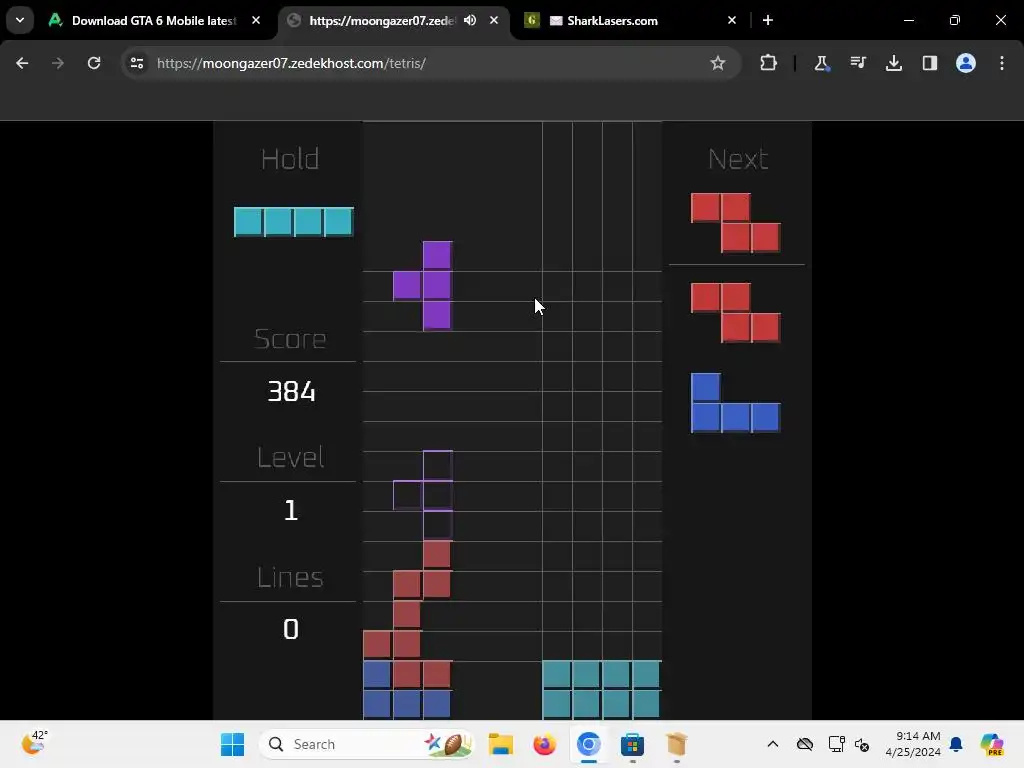Close the SharkLasers.com tab

(x=732, y=20)
